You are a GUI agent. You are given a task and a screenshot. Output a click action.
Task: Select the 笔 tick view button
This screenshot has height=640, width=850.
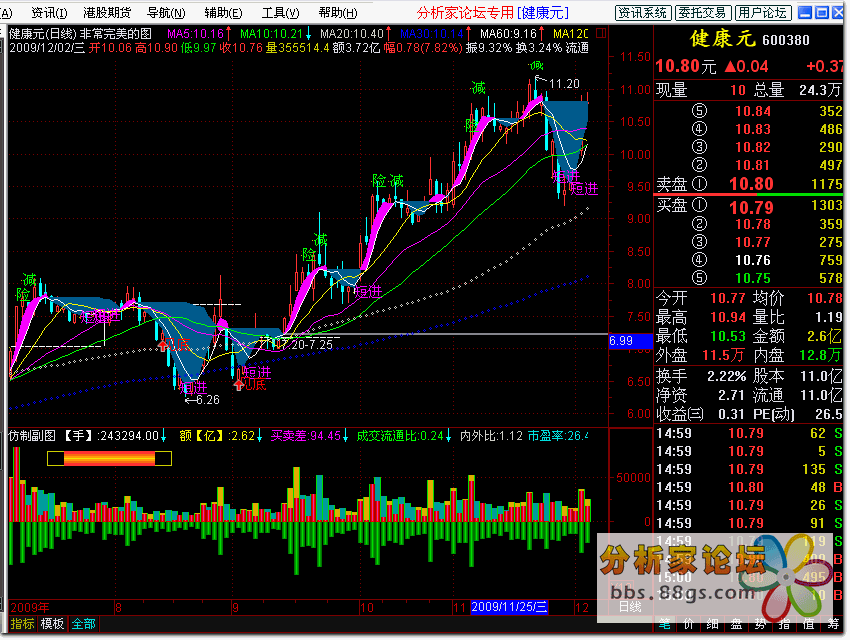664,624
